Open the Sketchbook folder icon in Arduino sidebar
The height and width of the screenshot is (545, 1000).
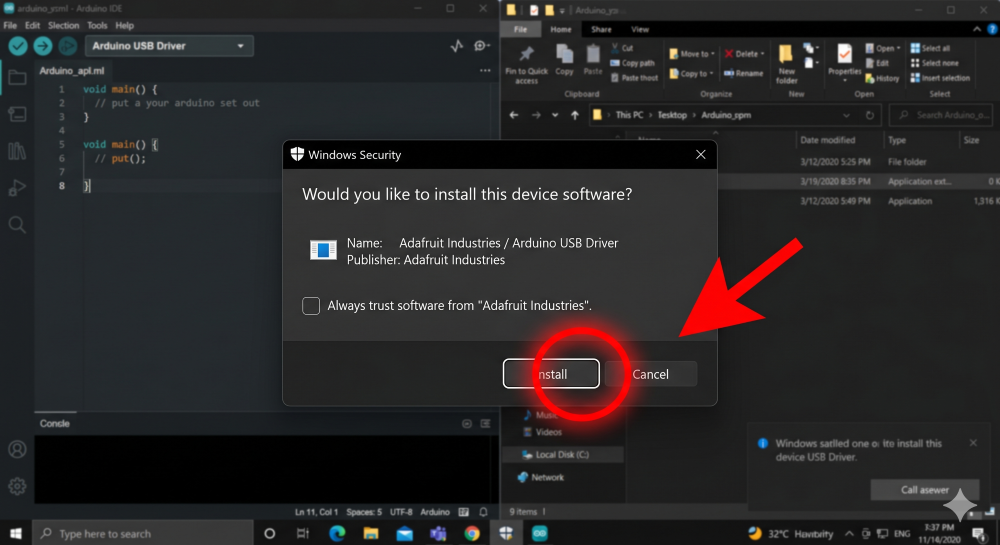pos(17,78)
